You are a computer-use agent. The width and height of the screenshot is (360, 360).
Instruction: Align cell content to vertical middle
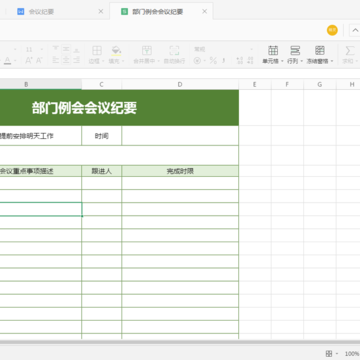click(x=66, y=49)
